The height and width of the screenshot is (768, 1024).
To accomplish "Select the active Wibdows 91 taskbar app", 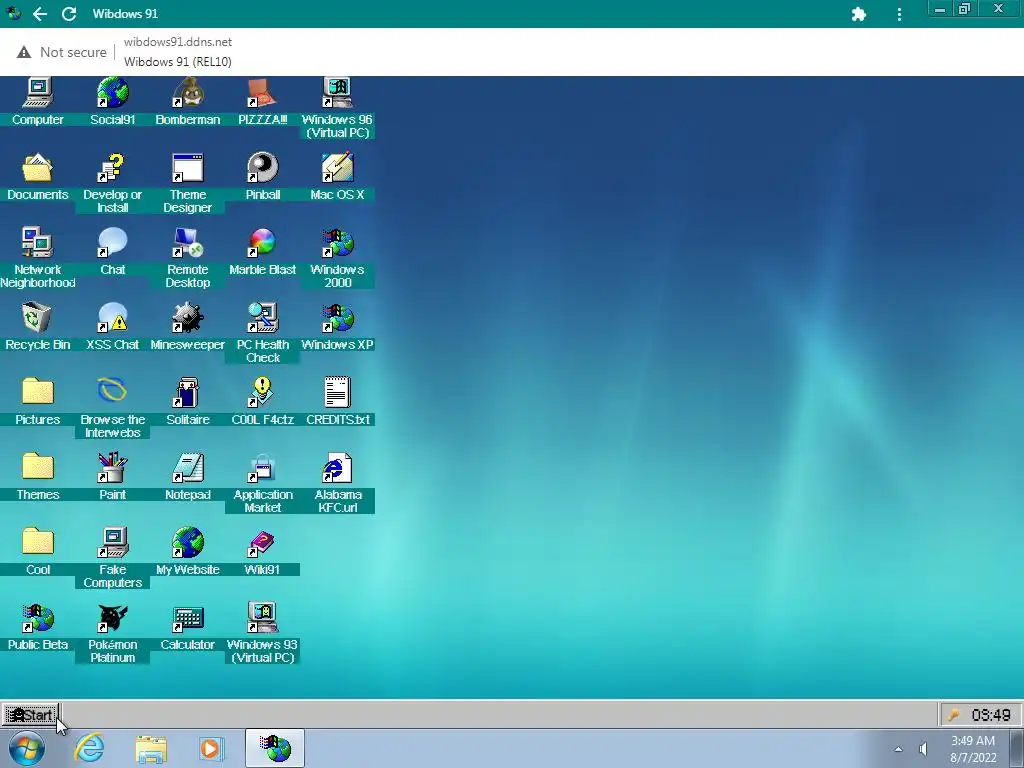I will coord(275,748).
